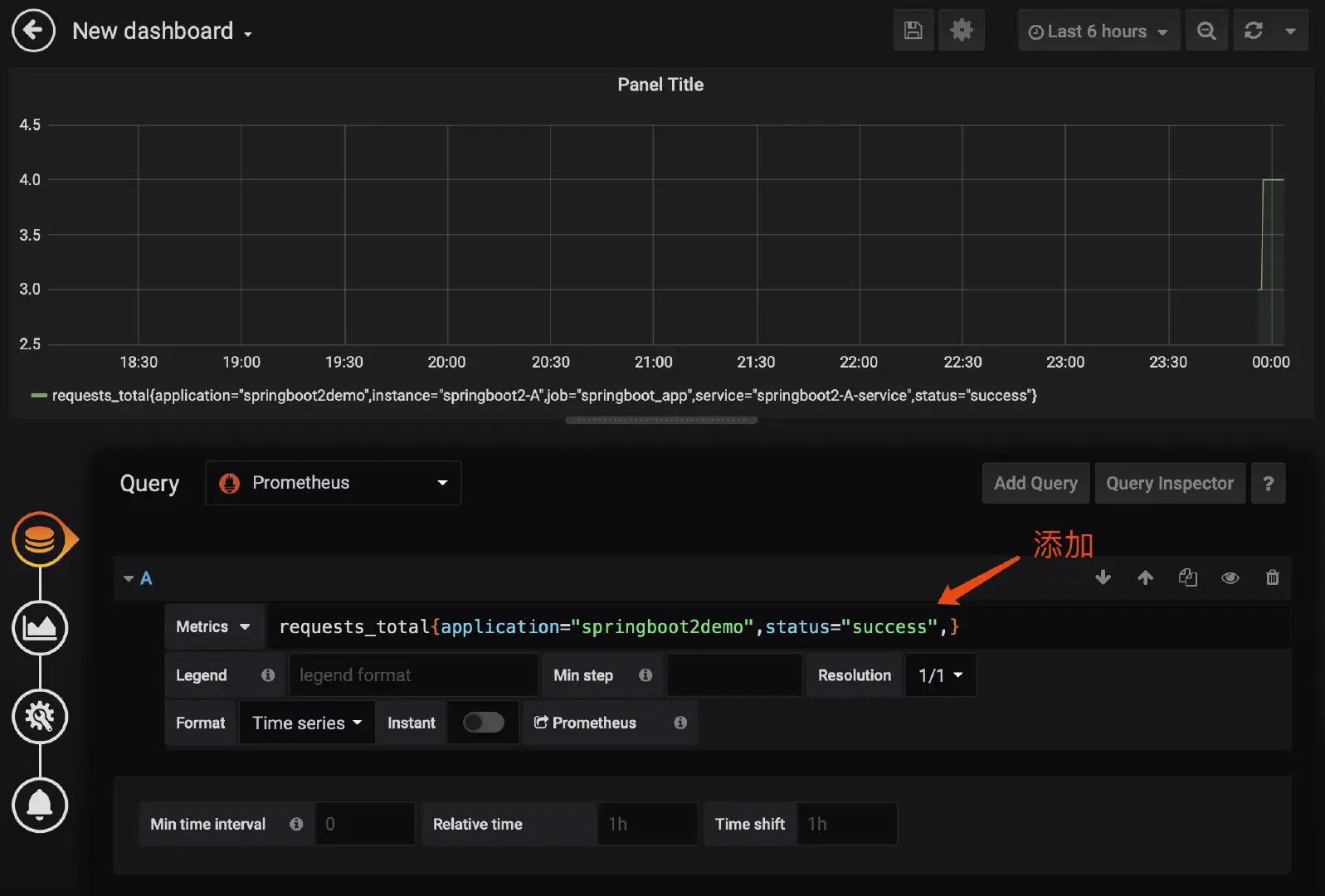Open the Last 6 hours time picker
This screenshot has width=1325, height=896.
coord(1098,31)
